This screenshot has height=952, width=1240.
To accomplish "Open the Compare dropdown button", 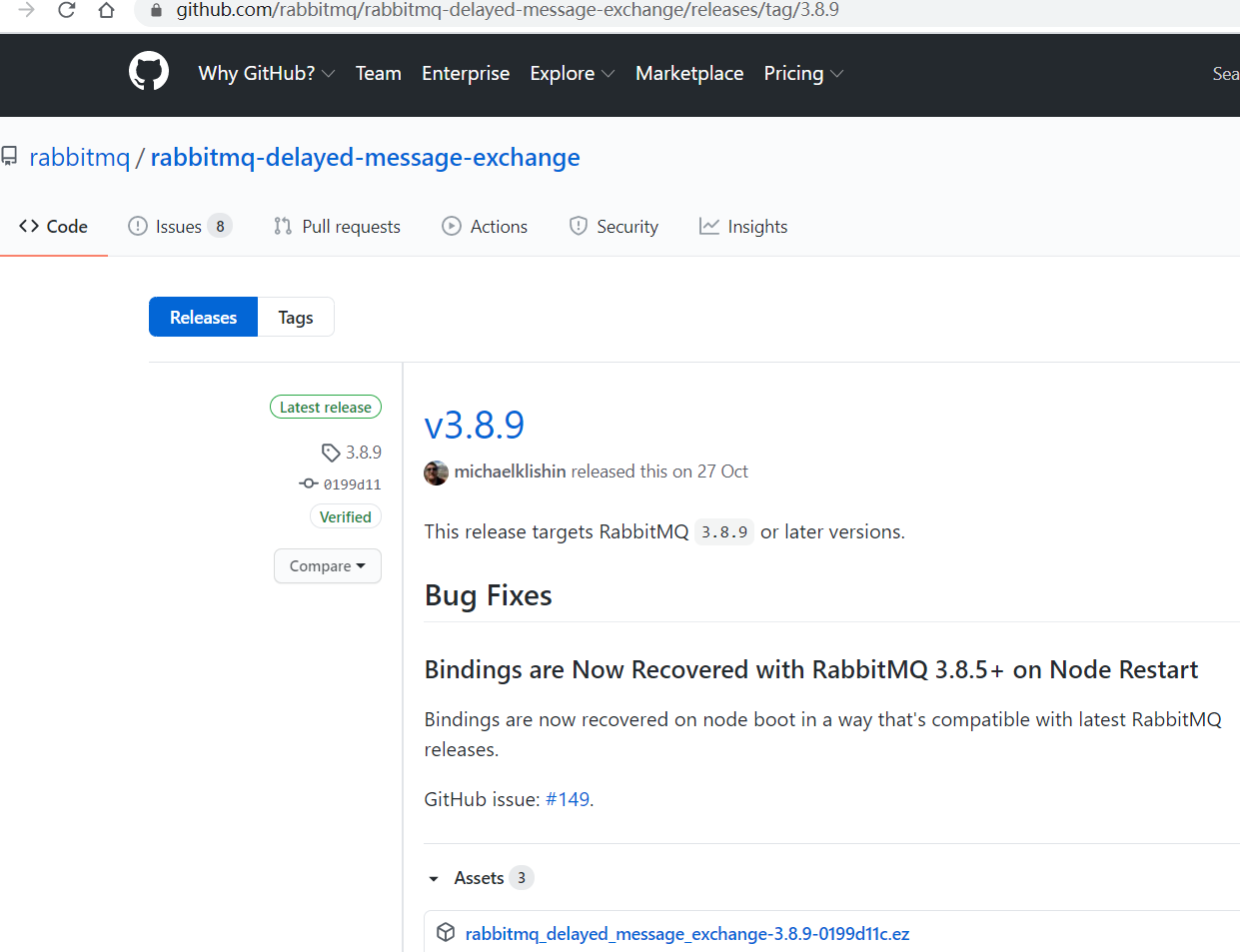I will coord(328,566).
